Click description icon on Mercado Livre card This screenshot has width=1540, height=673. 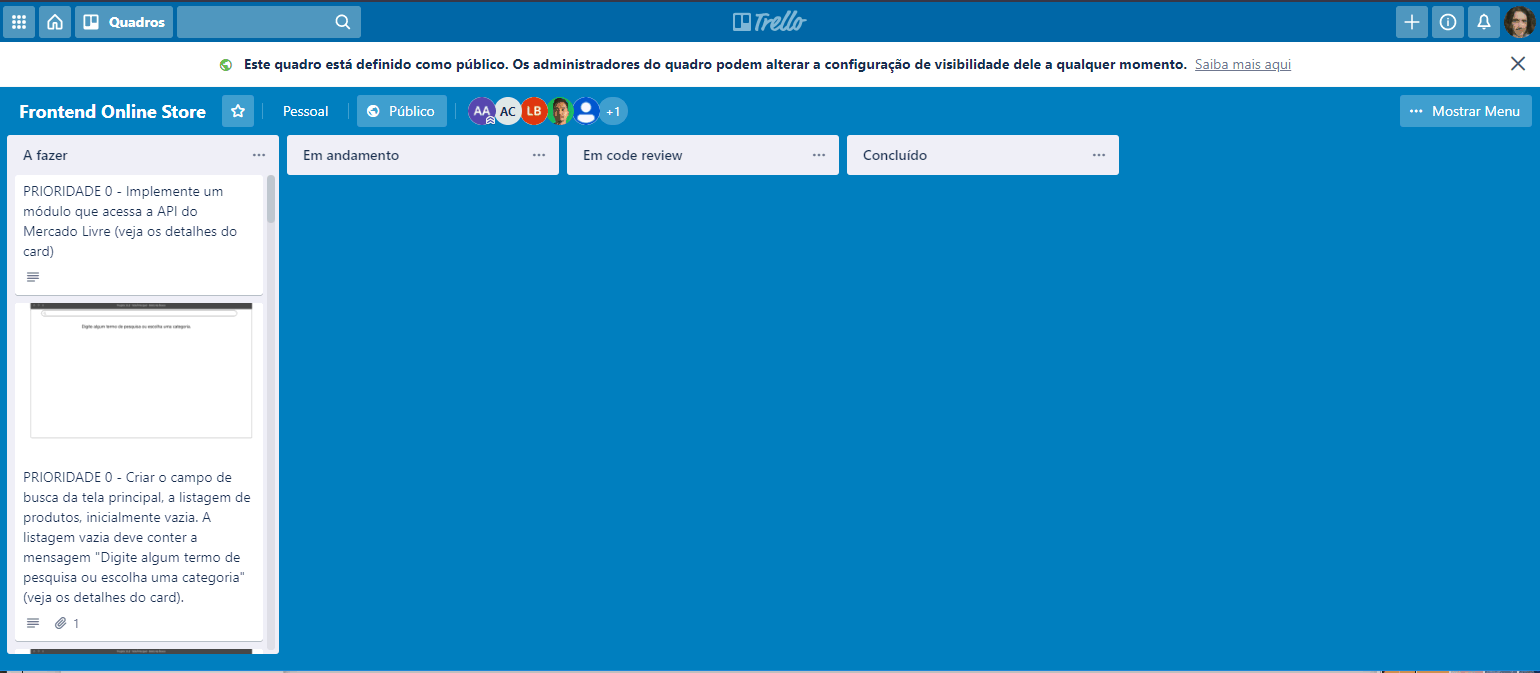coord(33,276)
